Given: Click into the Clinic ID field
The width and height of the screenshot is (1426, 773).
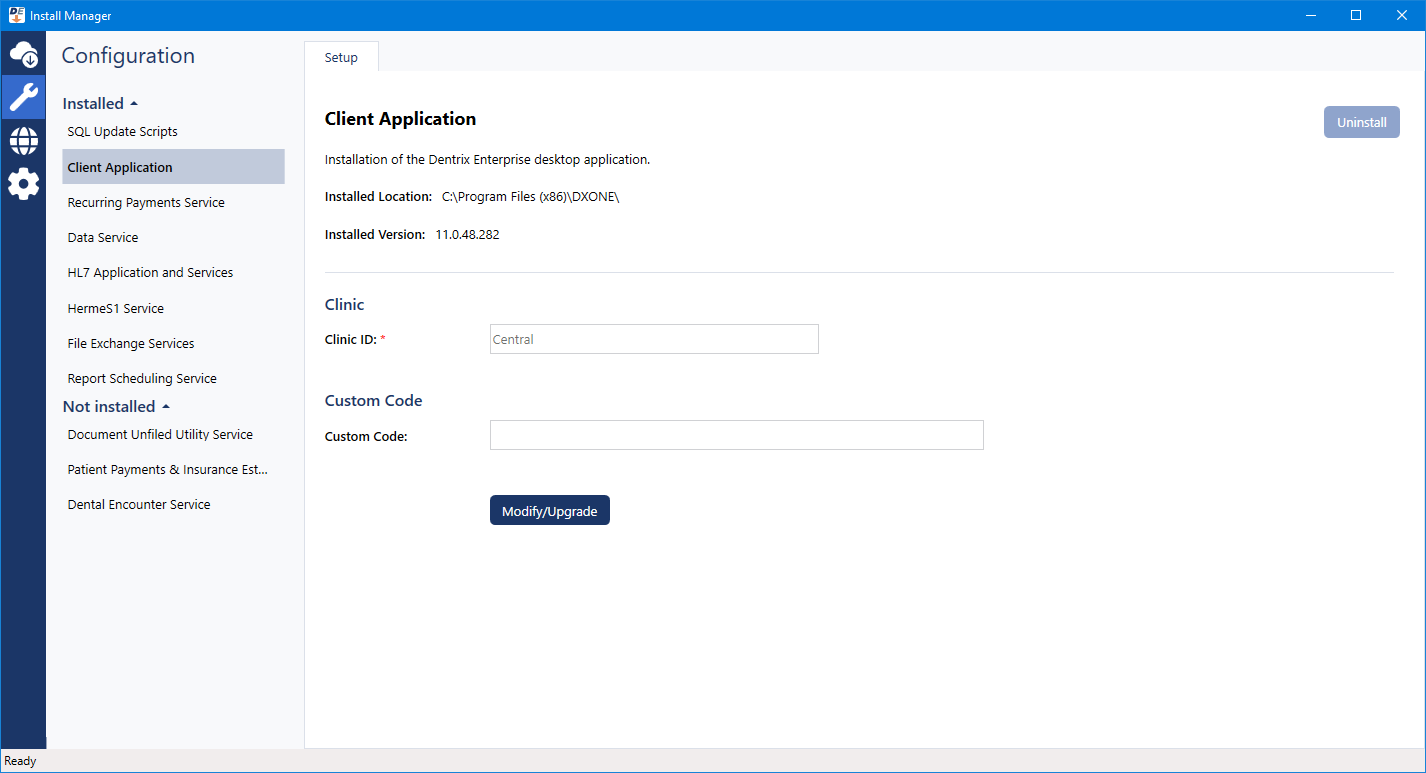Looking at the screenshot, I should (x=654, y=339).
